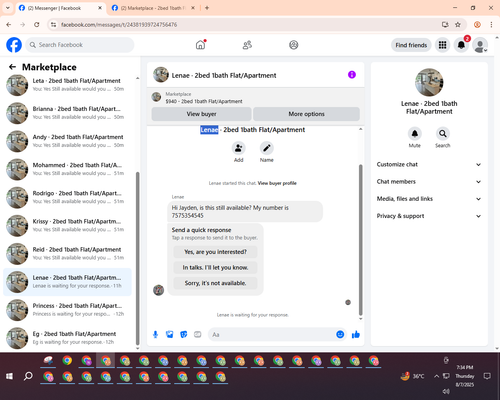Bookmark this page with star icon
Screen dimensions: 500x400
point(458,24)
